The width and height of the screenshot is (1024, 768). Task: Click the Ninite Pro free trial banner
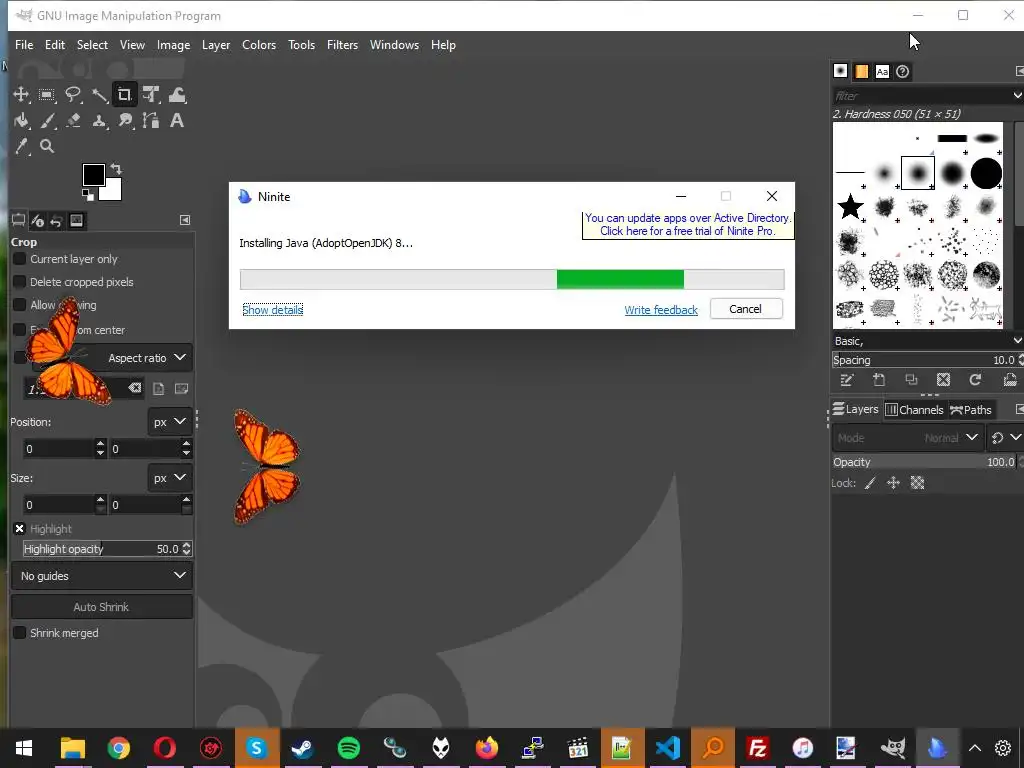[688, 225]
